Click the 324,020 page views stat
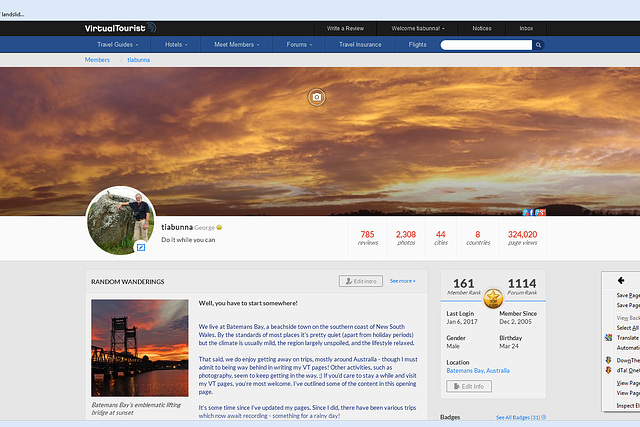This screenshot has width=640, height=427. pos(522,238)
